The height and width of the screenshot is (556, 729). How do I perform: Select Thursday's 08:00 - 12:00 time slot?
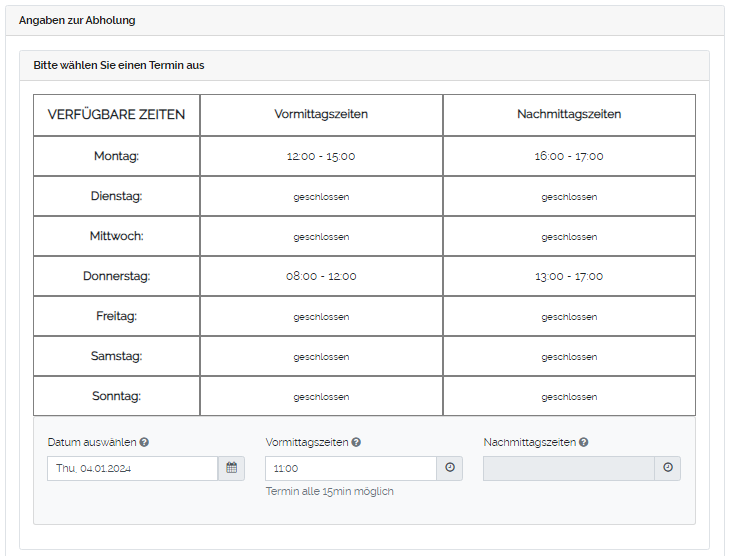(321, 276)
